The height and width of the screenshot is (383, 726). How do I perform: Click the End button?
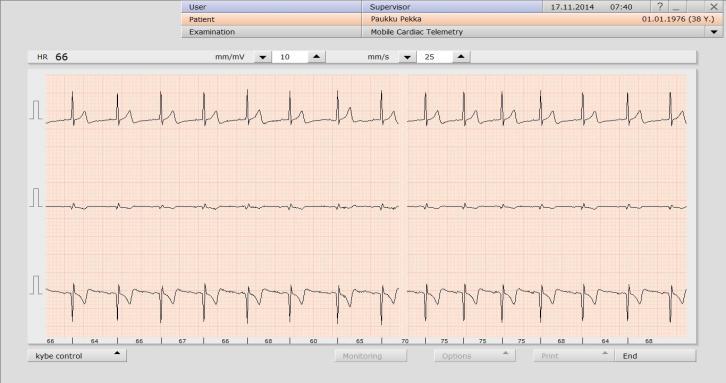click(x=655, y=356)
